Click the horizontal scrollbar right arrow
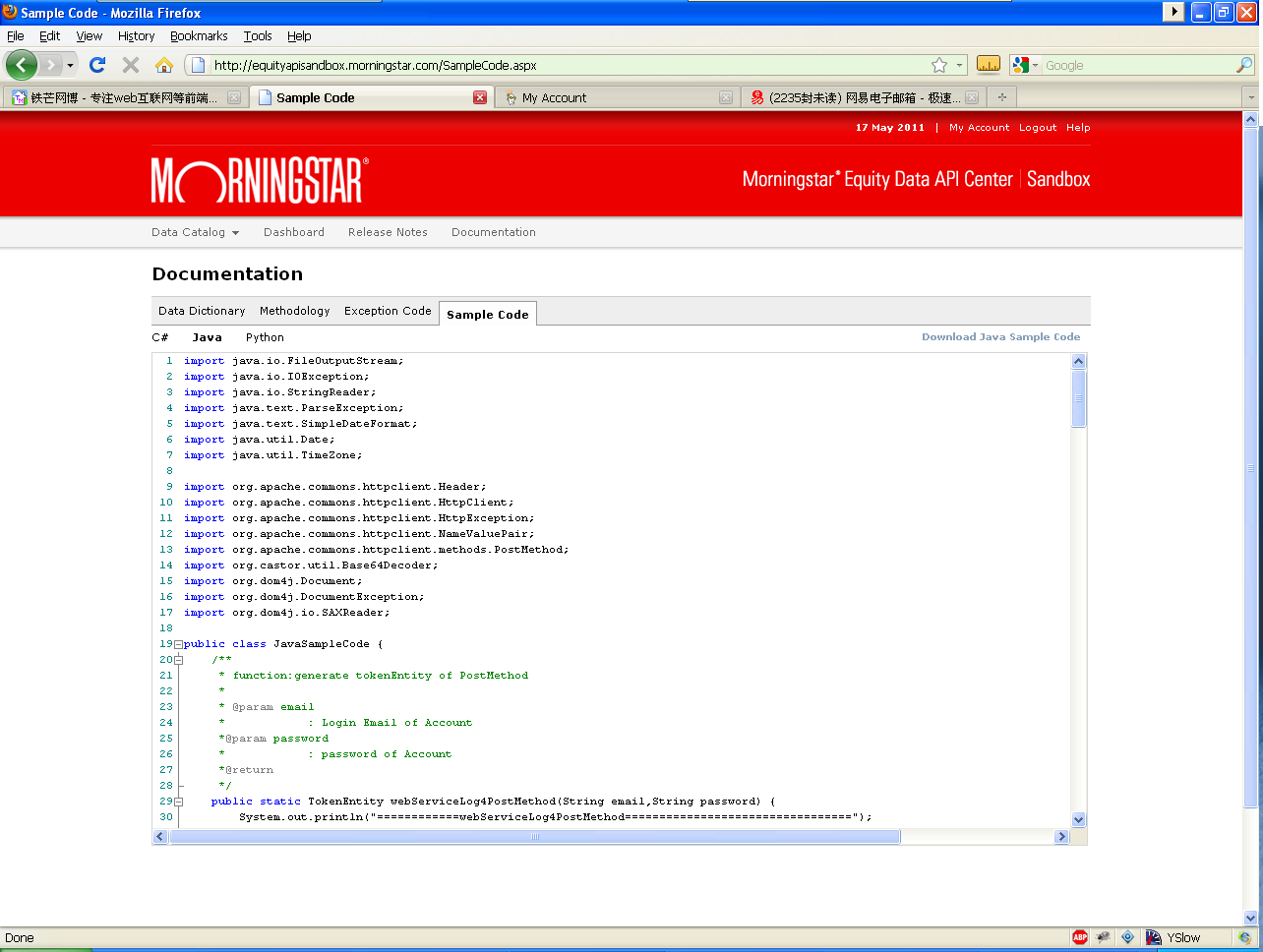 (x=1060, y=836)
